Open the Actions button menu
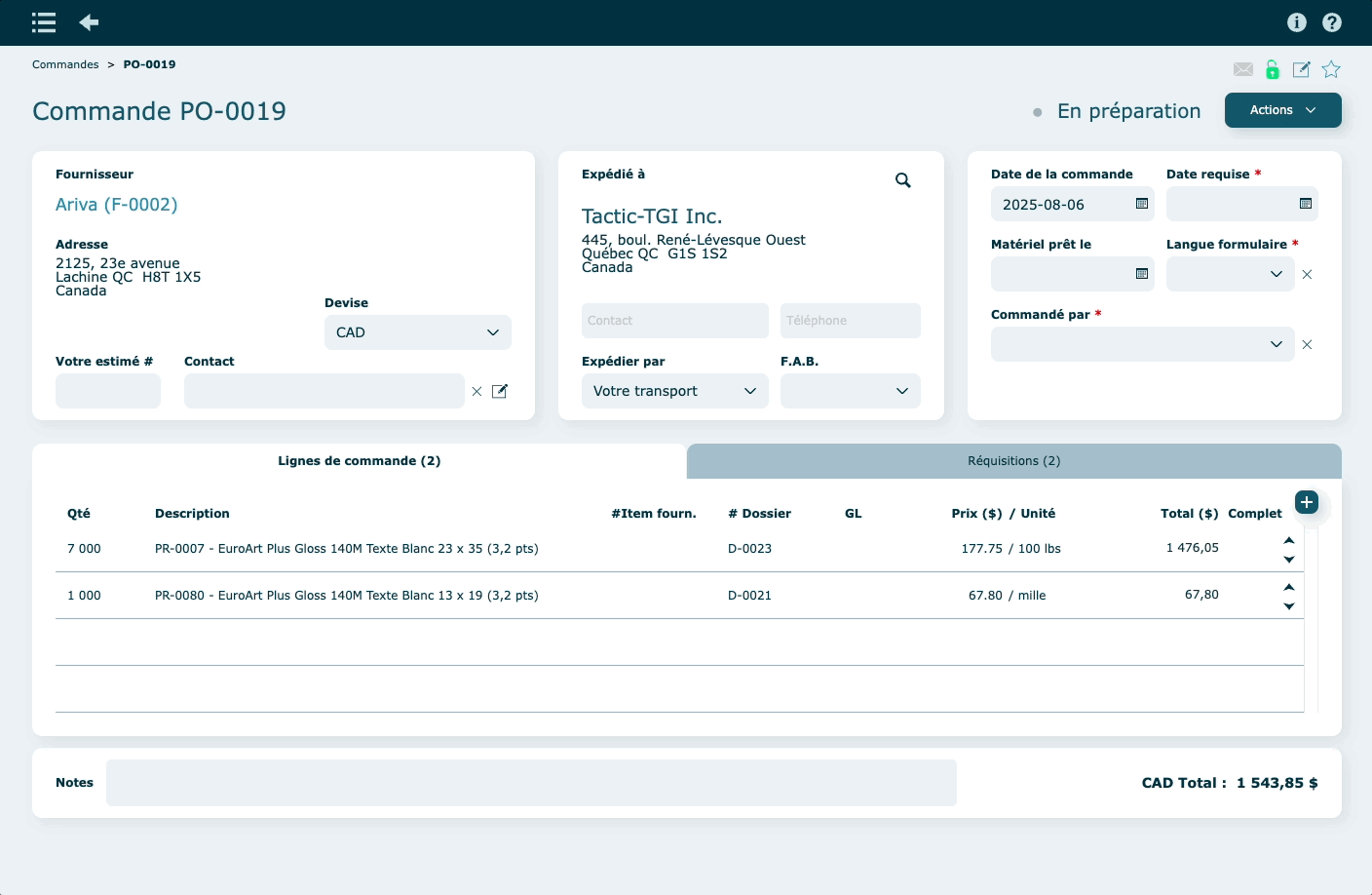Screen dimensions: 1372x895 pos(1282,110)
